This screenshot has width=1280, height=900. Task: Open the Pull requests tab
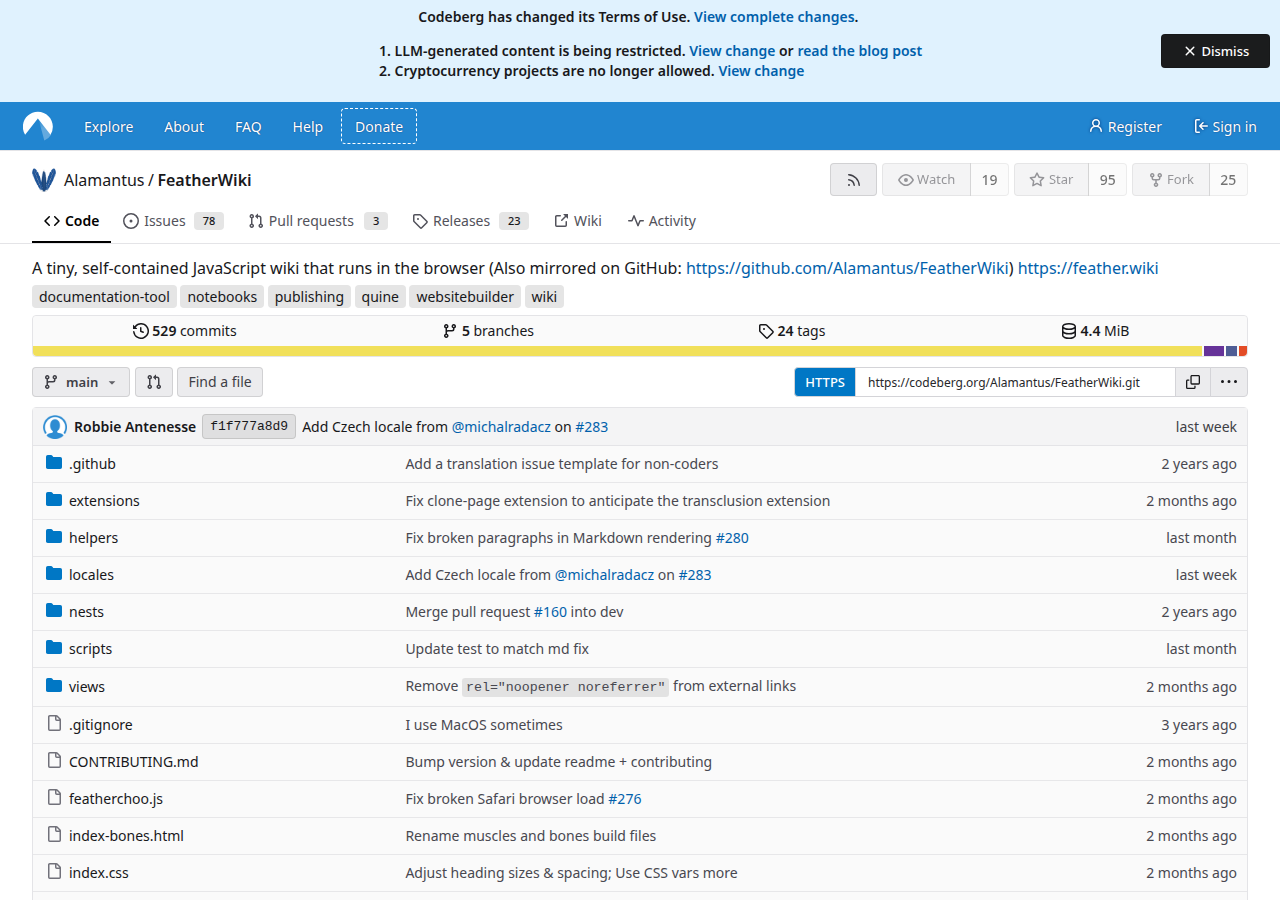317,221
